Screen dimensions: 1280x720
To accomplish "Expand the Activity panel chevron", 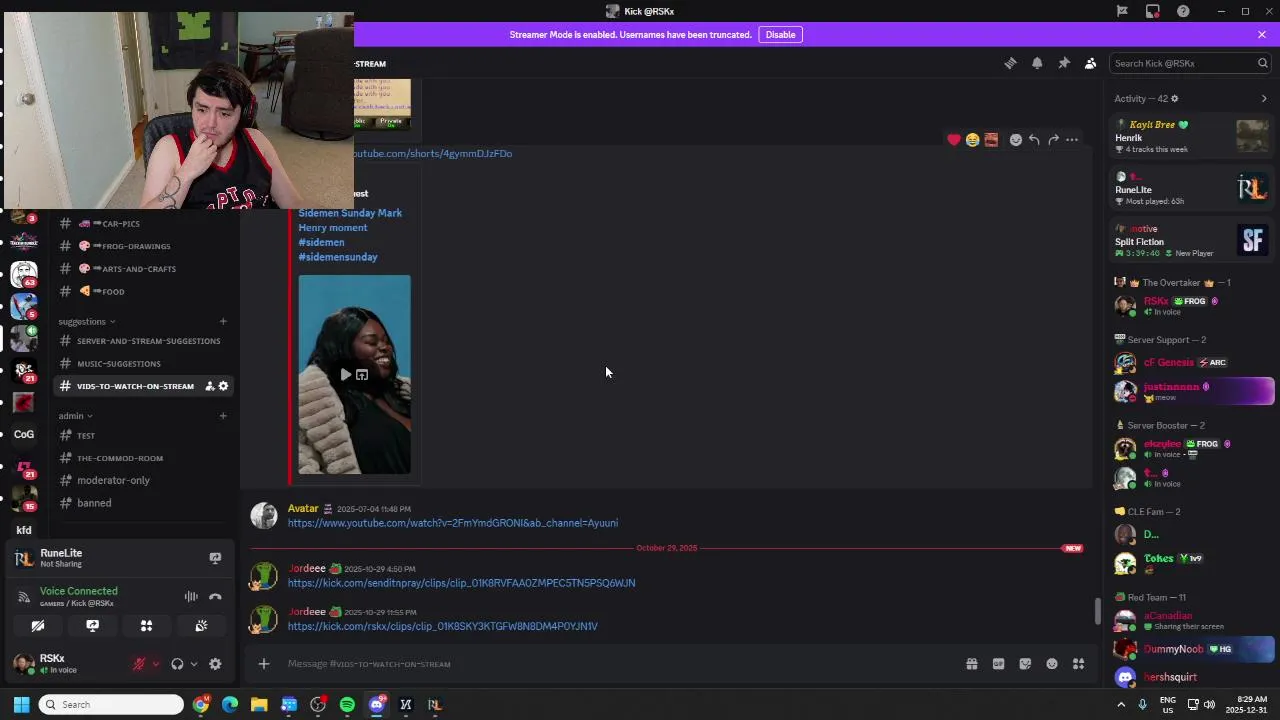I will (1264, 99).
